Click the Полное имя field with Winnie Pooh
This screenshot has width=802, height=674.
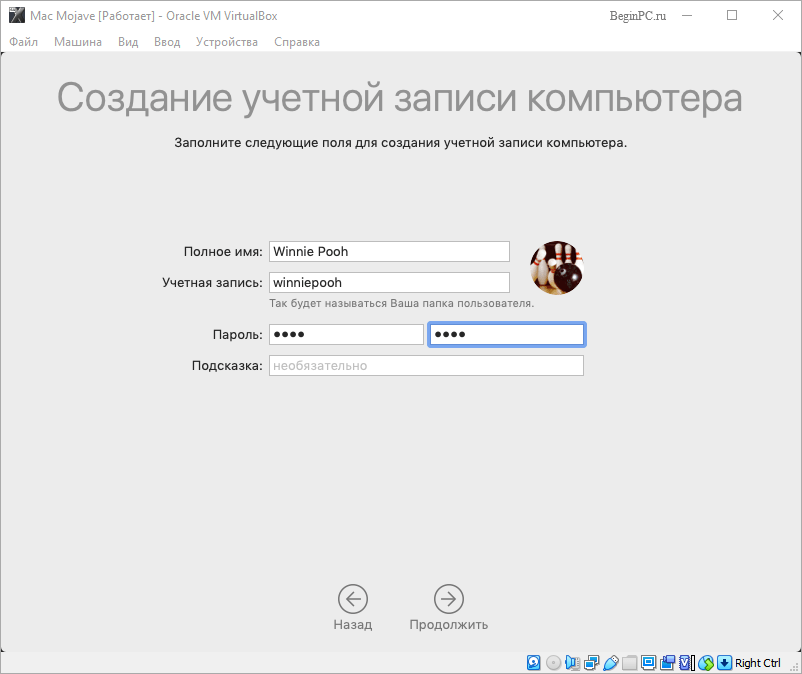[x=389, y=252]
